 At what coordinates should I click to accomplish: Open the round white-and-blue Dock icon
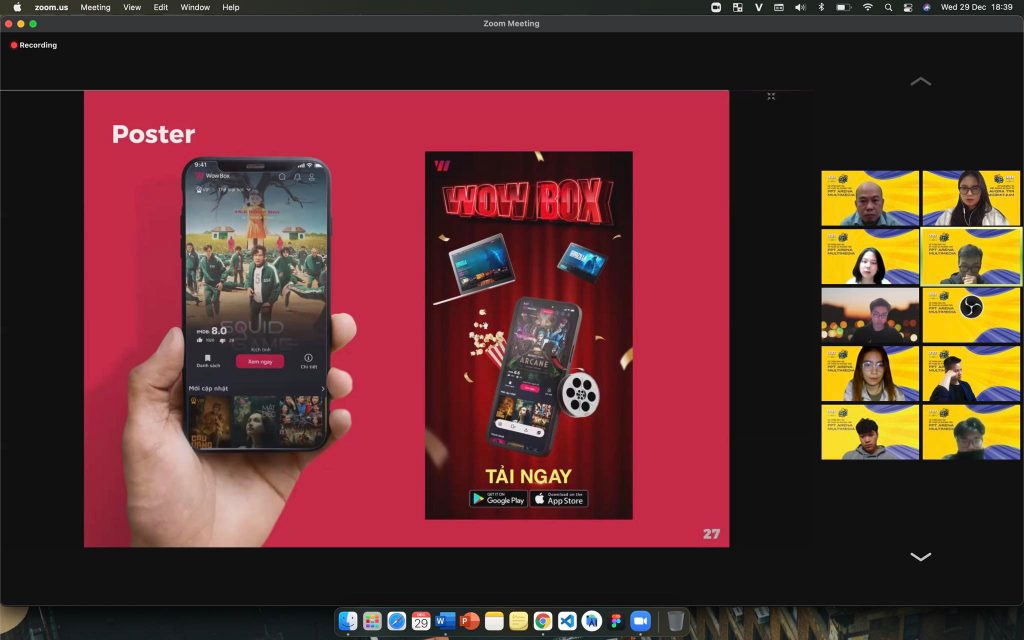point(592,621)
